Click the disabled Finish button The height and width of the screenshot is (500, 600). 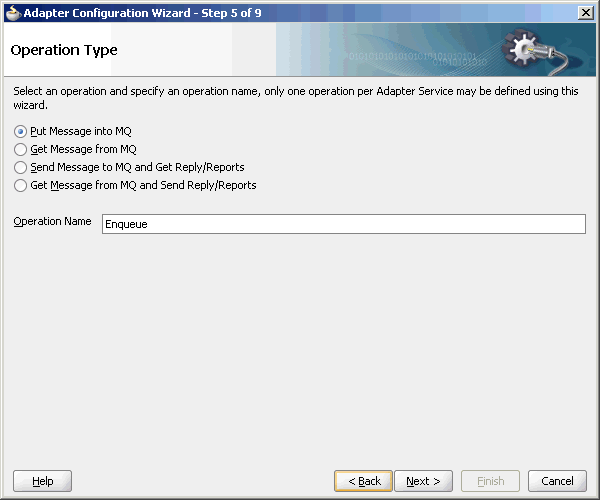[x=491, y=481]
